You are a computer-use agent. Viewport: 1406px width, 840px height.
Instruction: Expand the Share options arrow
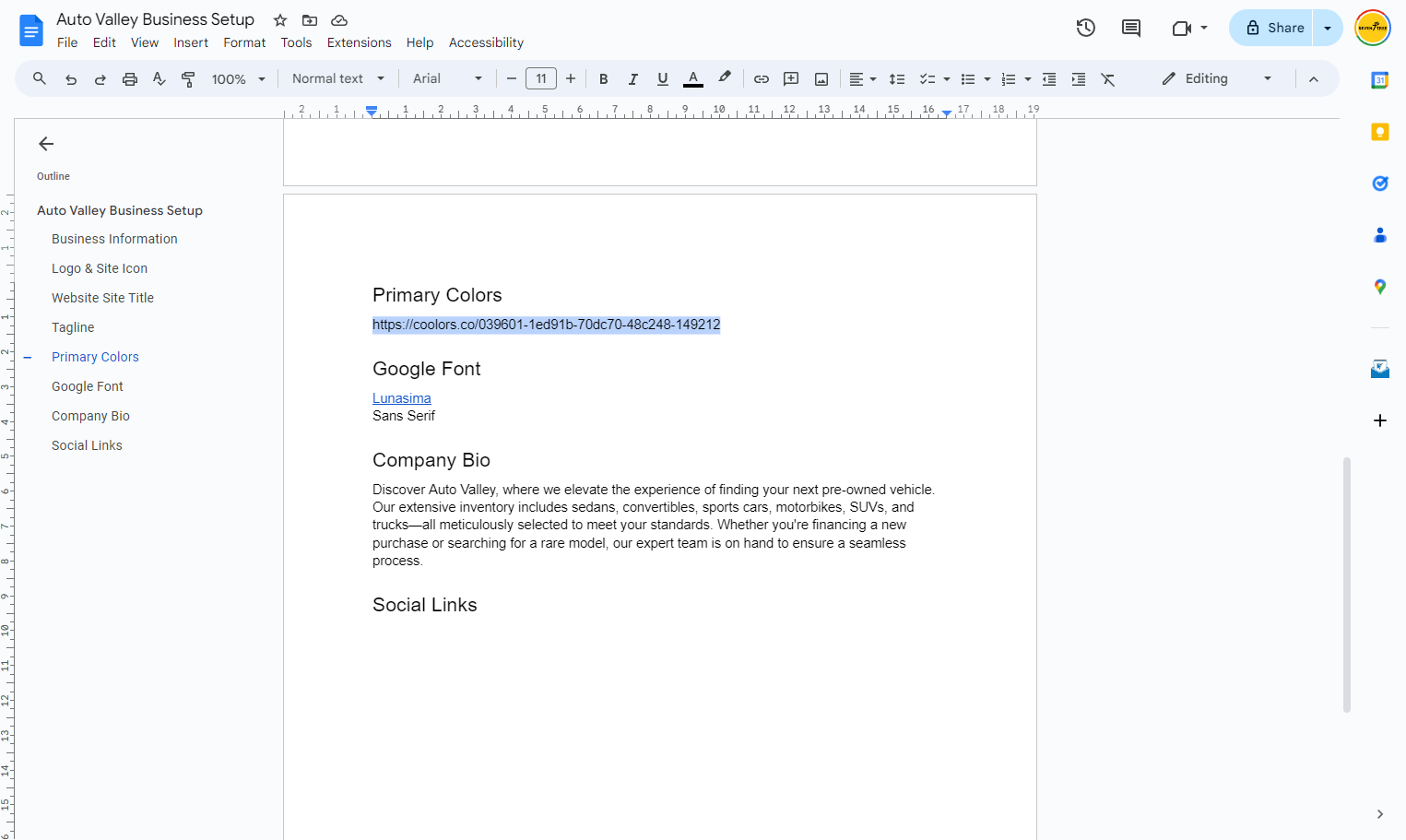[1328, 28]
